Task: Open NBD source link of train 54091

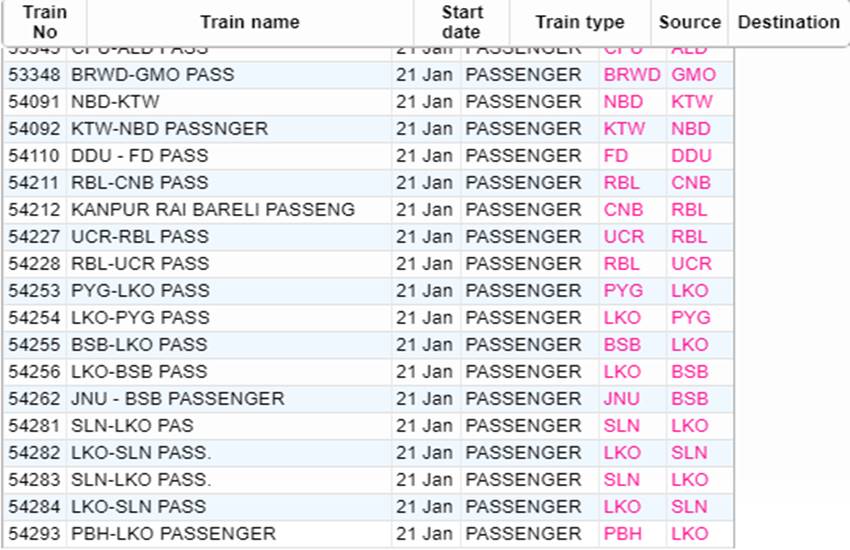Action: 623,102
